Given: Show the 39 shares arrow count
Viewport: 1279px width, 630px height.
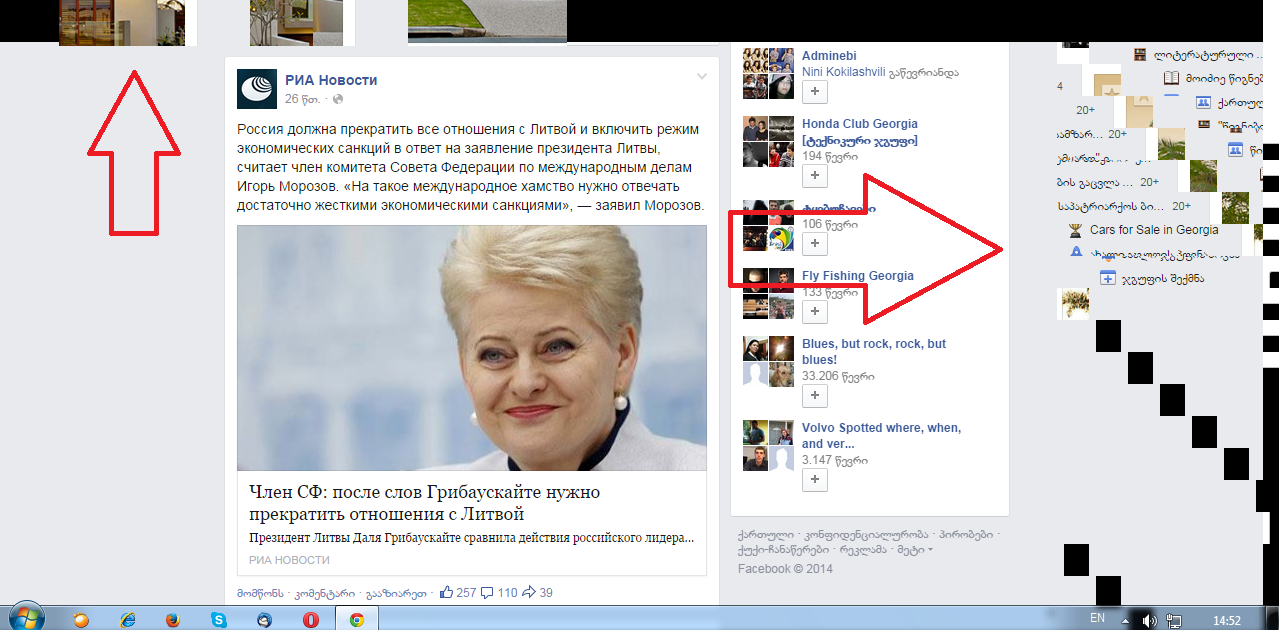Looking at the screenshot, I should [x=537, y=592].
